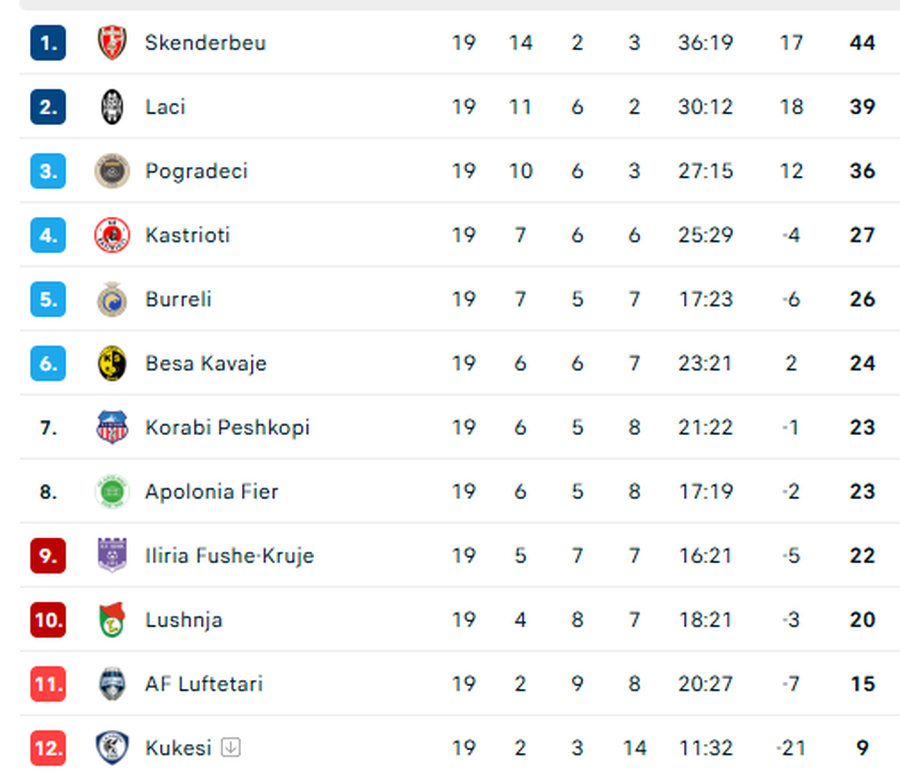Click the Iliria Fushe-Kruje purple crest
Screen dimensions: 900x773
[112, 555]
